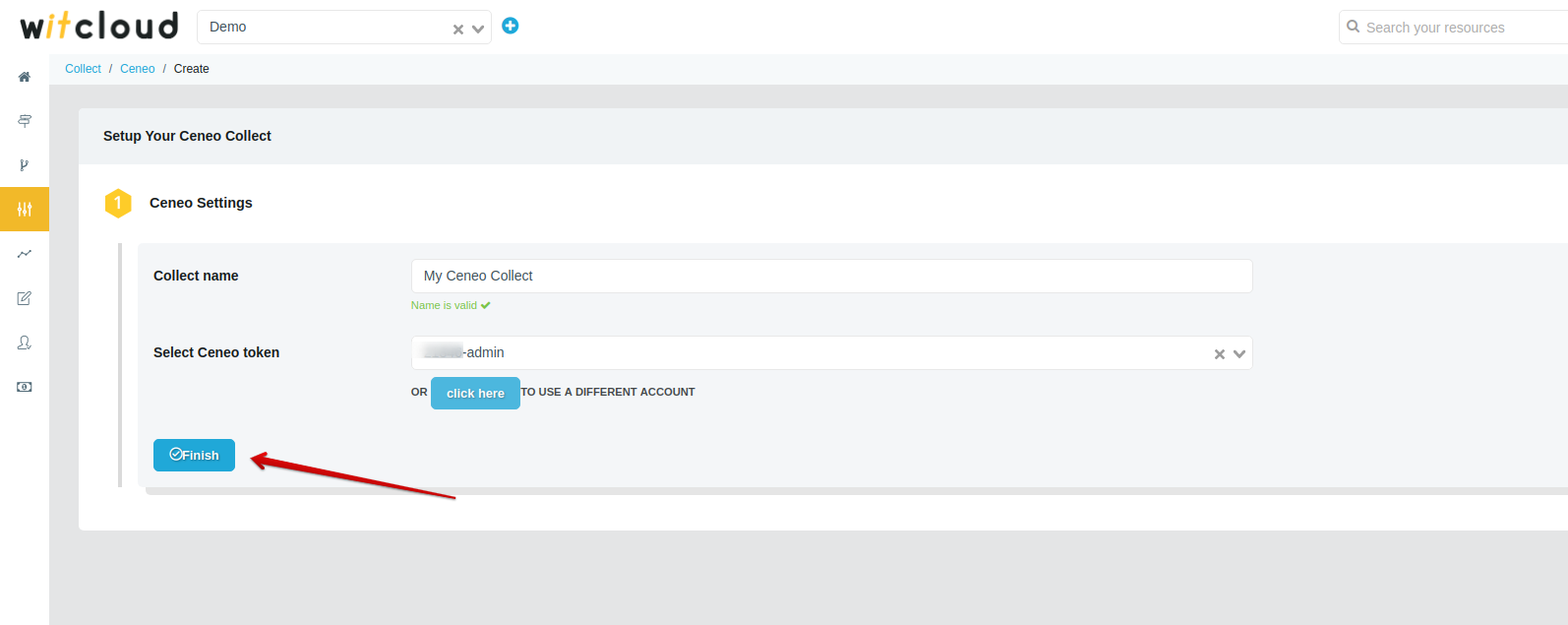Open the Demo project selector
1568x625 pixels.
coord(344,28)
